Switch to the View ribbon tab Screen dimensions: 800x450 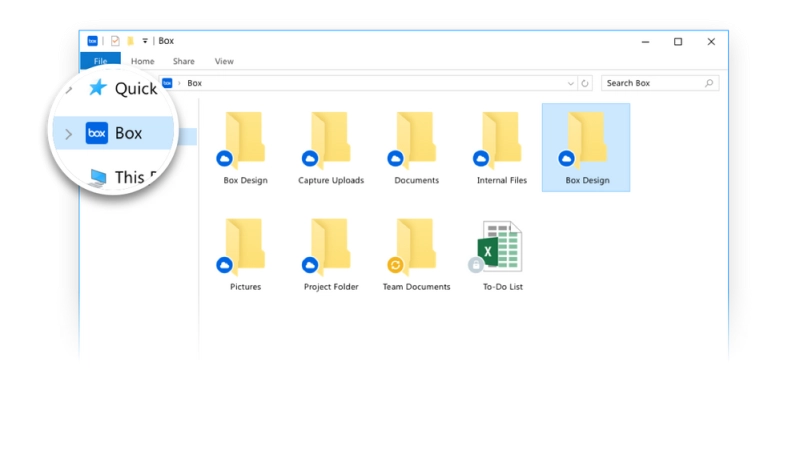pos(224,61)
